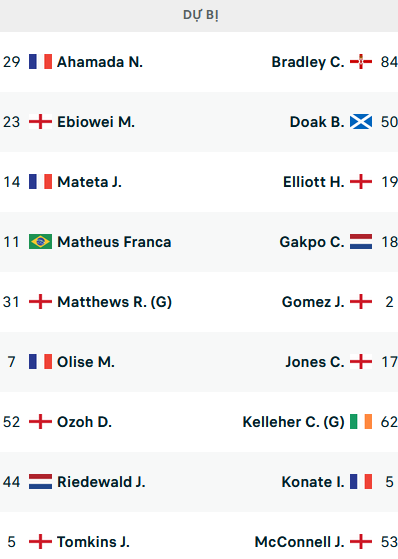Click the England flag beside Tomkins J.
The width and height of the screenshot is (398, 559).
(x=40, y=542)
